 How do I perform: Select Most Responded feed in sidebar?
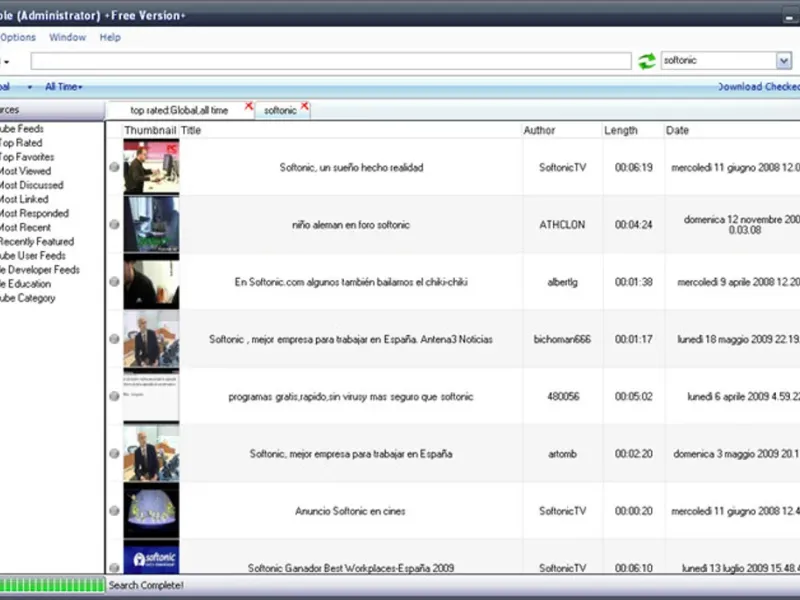34,213
